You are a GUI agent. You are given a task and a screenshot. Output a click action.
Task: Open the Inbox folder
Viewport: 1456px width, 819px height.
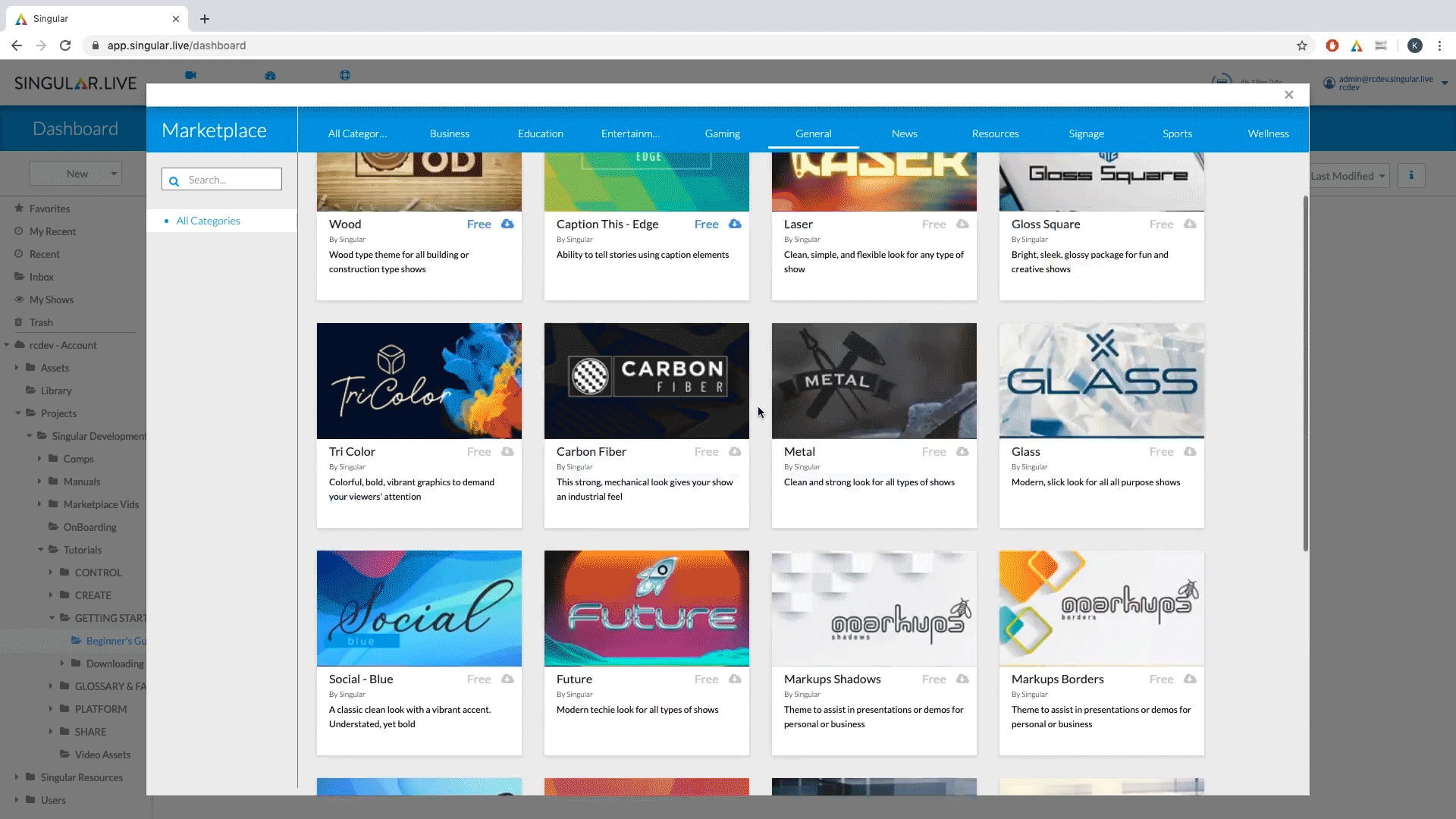[41, 277]
